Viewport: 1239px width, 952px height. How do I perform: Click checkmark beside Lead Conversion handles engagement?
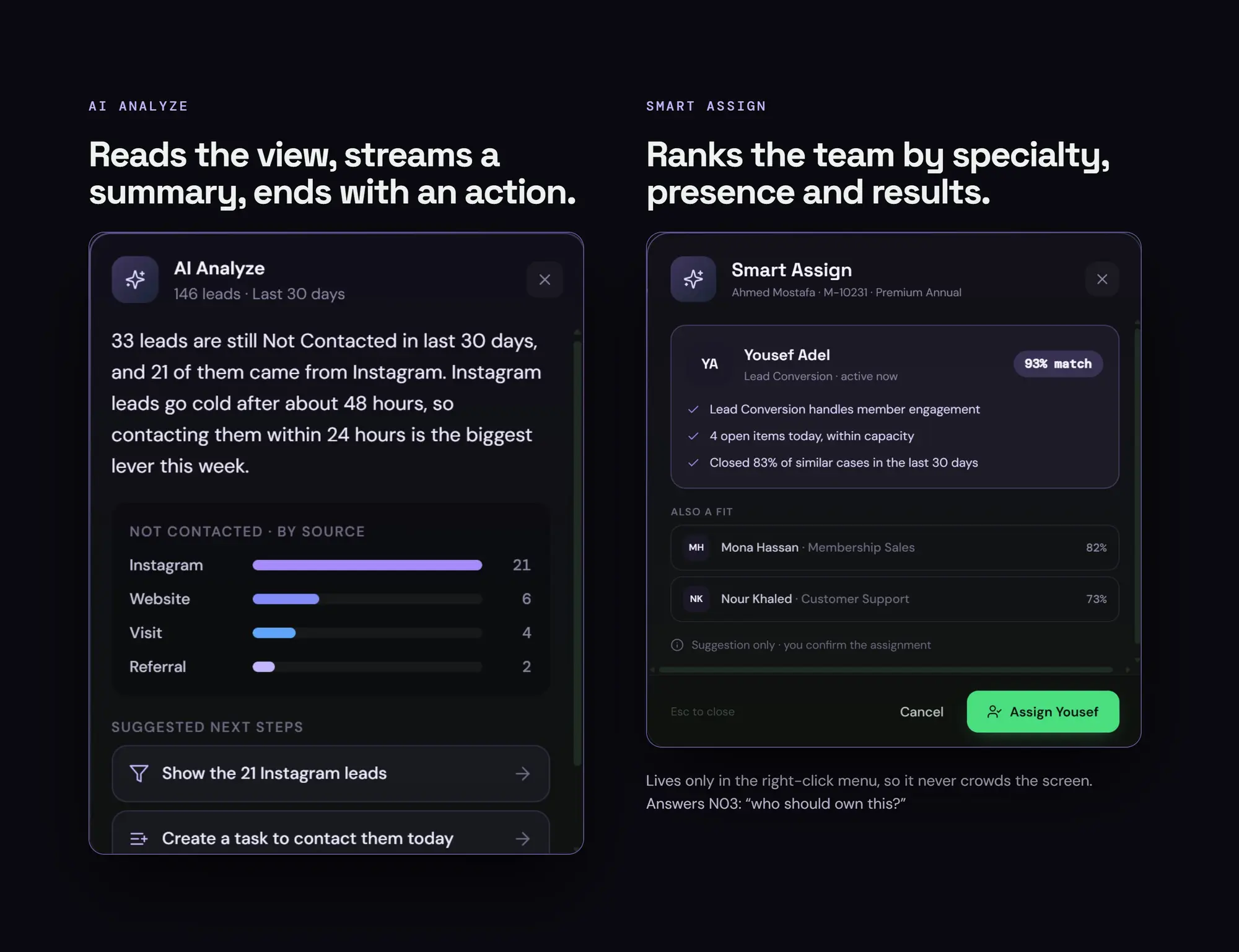[x=693, y=409]
